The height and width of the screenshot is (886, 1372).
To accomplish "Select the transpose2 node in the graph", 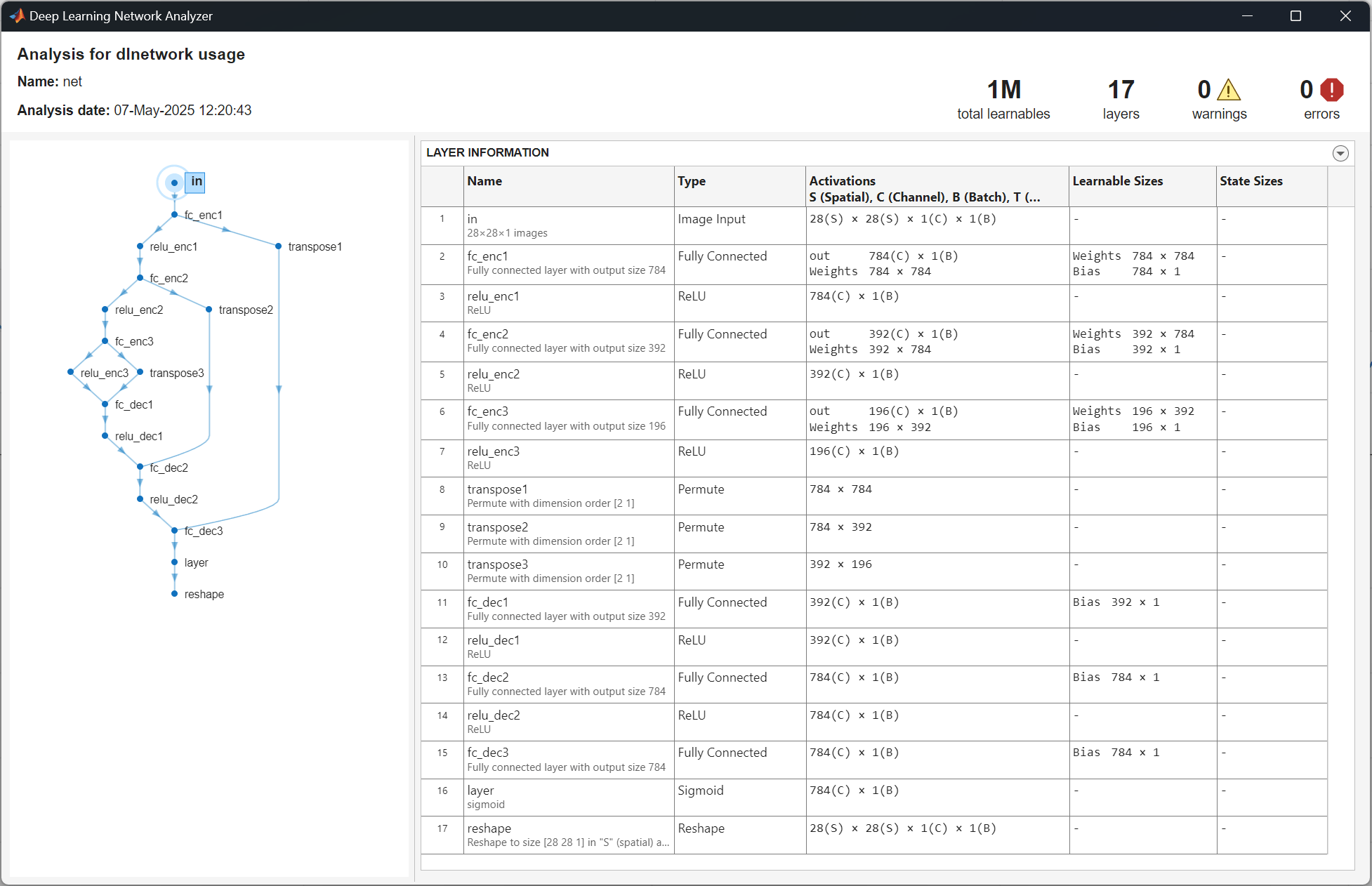I will point(209,309).
